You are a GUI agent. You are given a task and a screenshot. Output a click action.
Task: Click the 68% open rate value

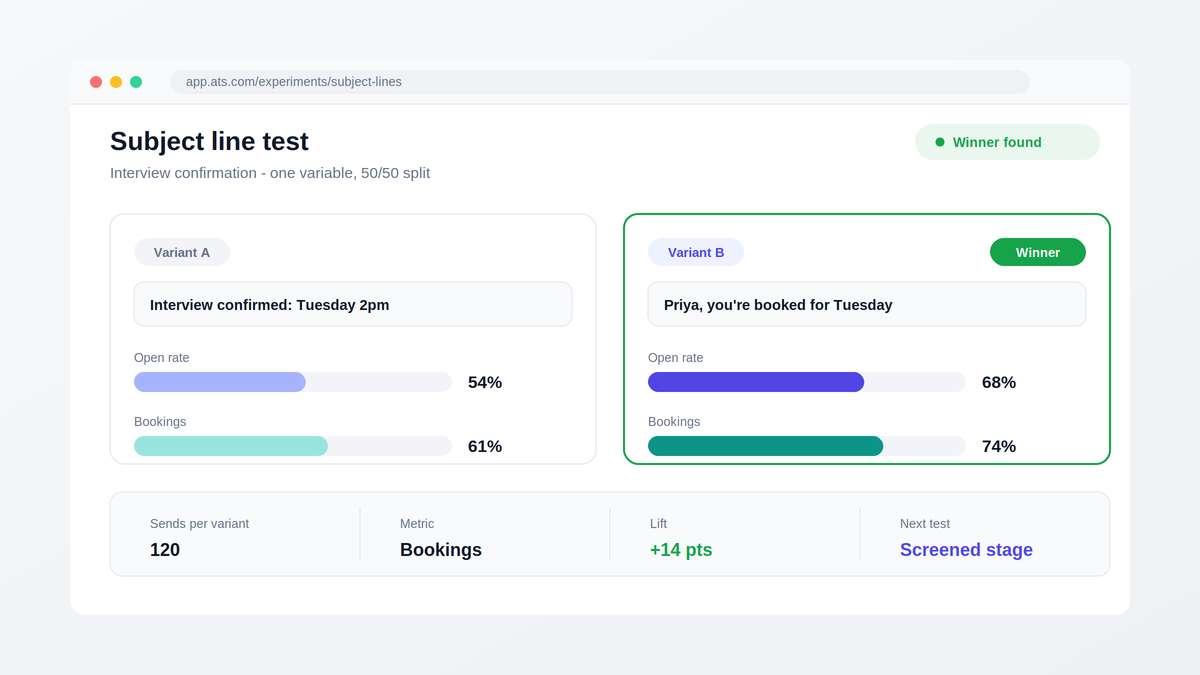click(999, 382)
